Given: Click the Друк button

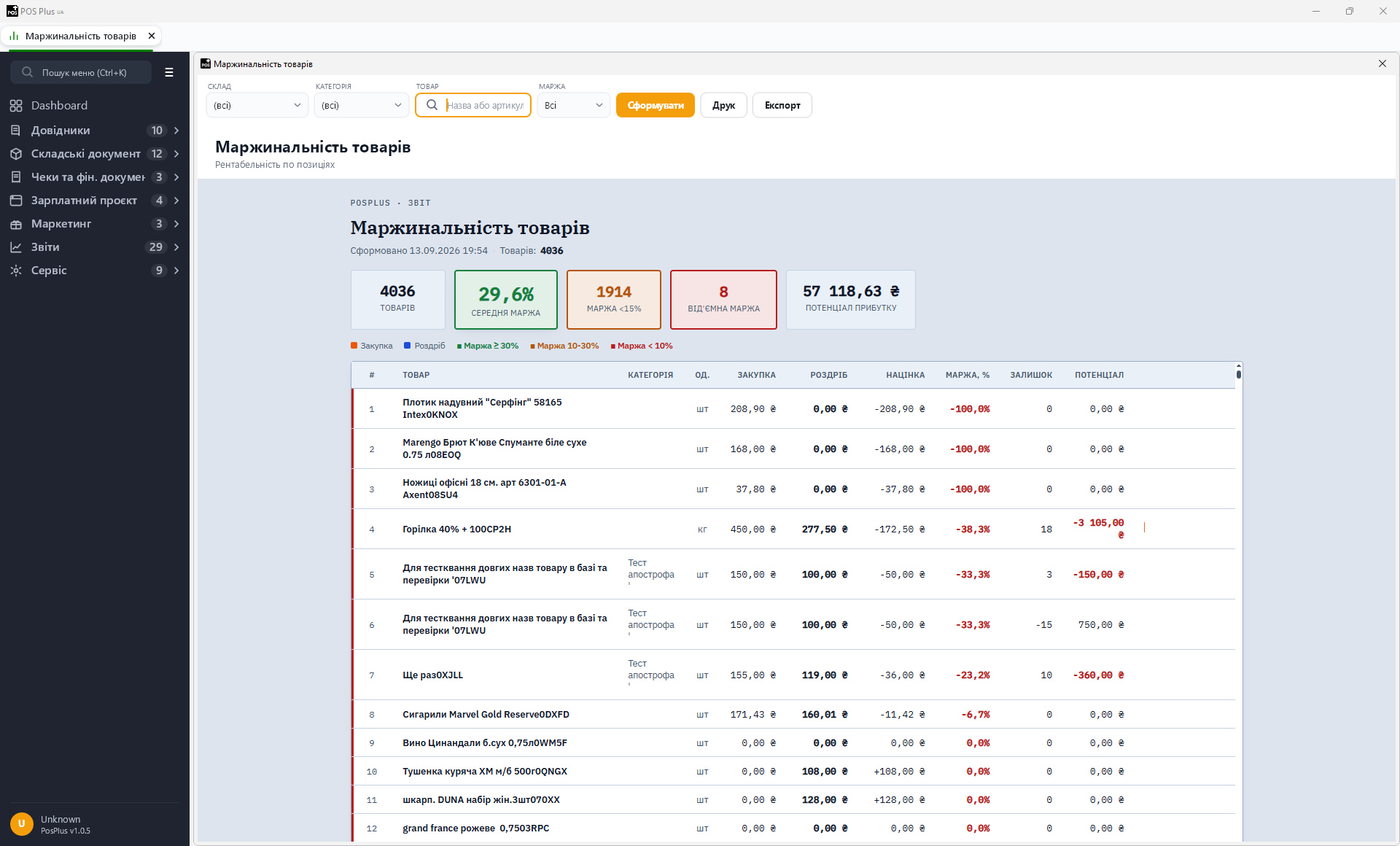Looking at the screenshot, I should tap(723, 105).
